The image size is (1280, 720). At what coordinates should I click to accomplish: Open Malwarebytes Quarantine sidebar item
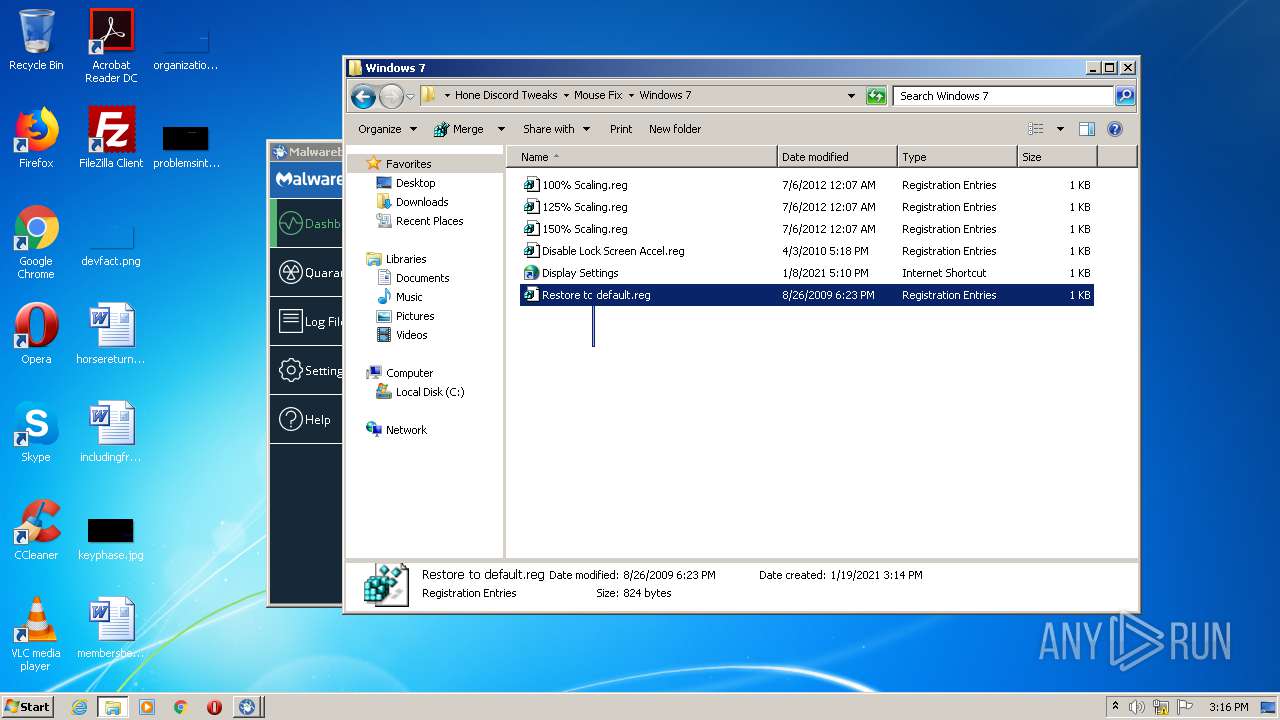pyautogui.click(x=306, y=272)
